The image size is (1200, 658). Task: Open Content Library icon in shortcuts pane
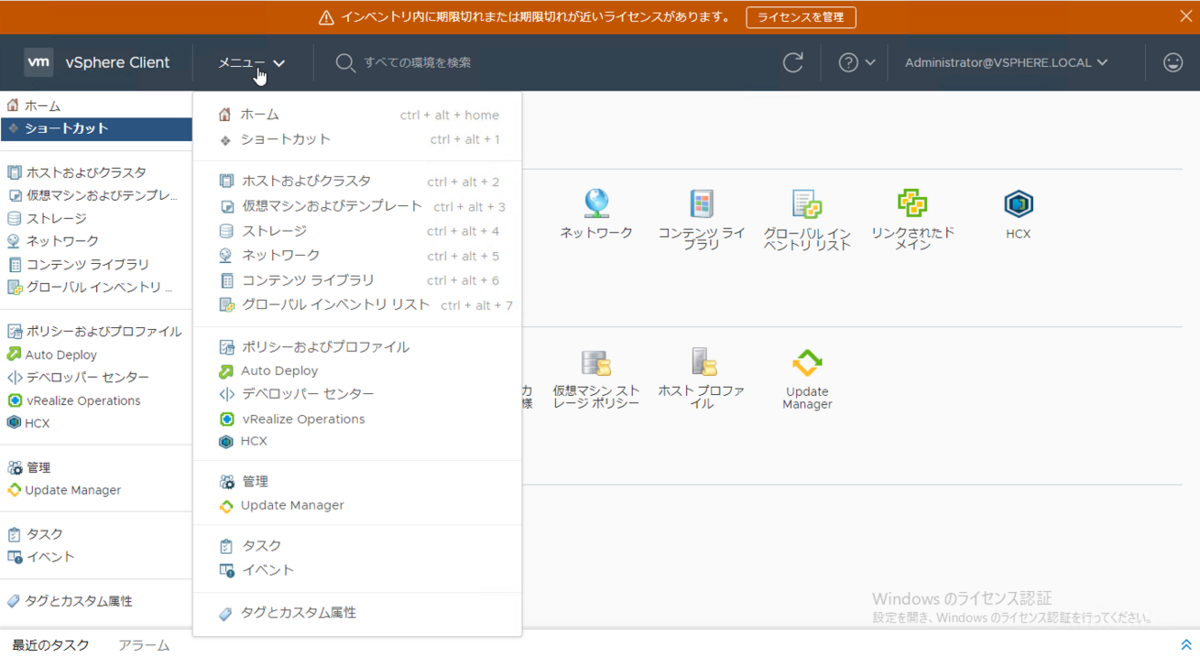pyautogui.click(x=702, y=204)
